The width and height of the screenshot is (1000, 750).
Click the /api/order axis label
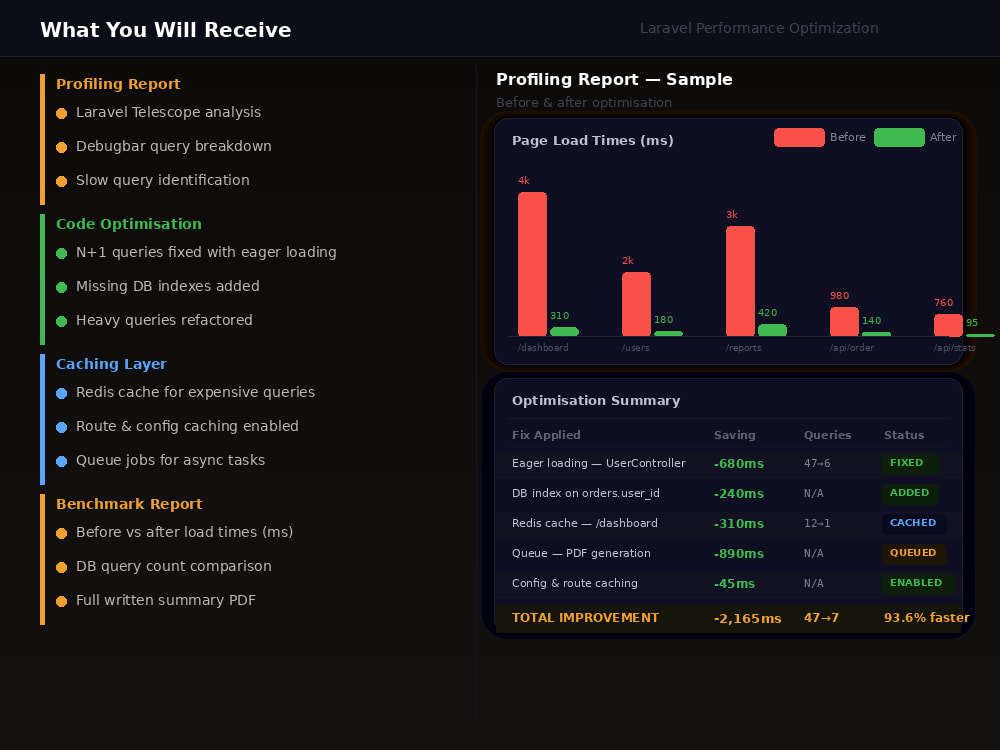click(851, 348)
